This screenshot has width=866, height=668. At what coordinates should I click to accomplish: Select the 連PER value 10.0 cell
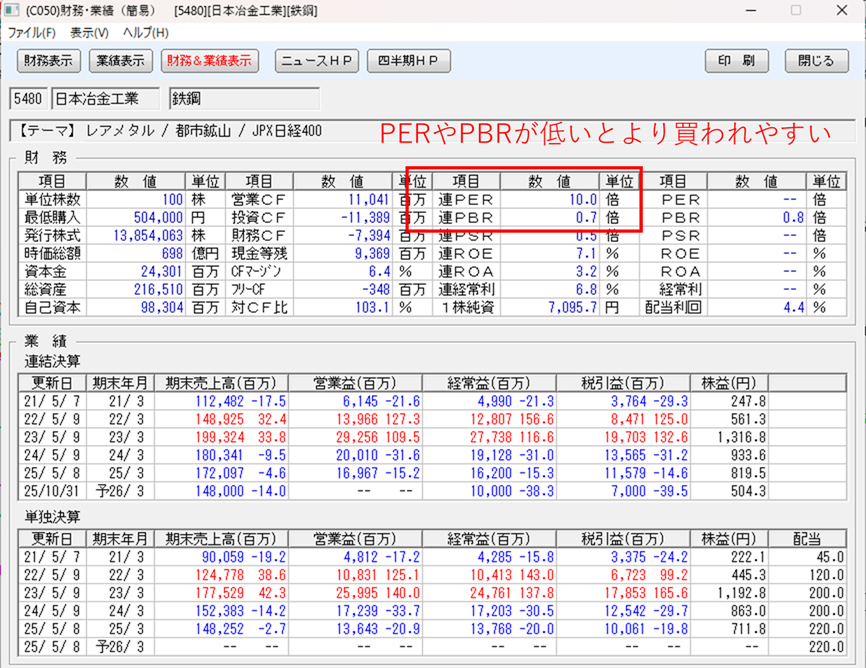550,199
